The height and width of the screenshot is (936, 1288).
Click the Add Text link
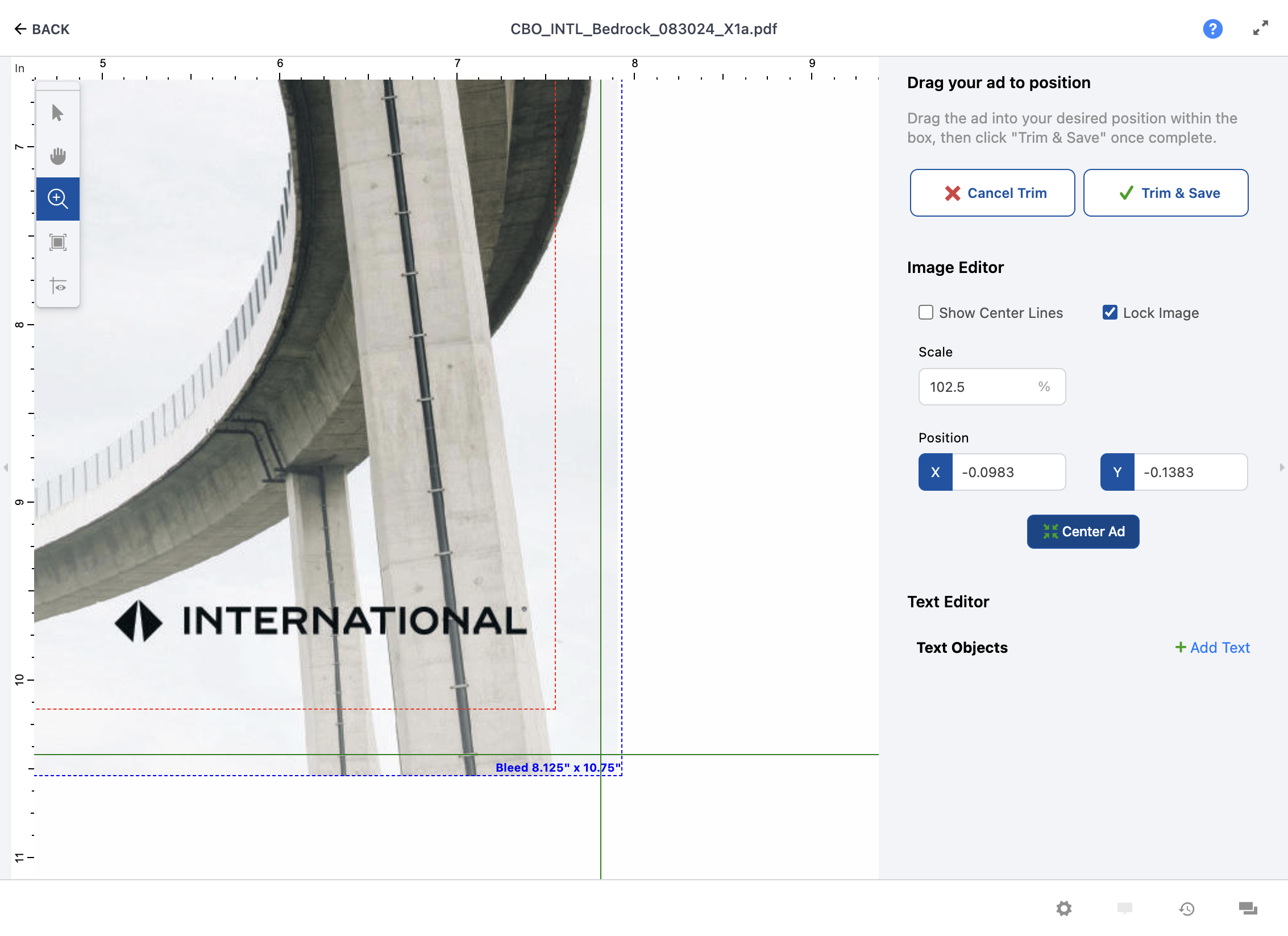click(1212, 647)
